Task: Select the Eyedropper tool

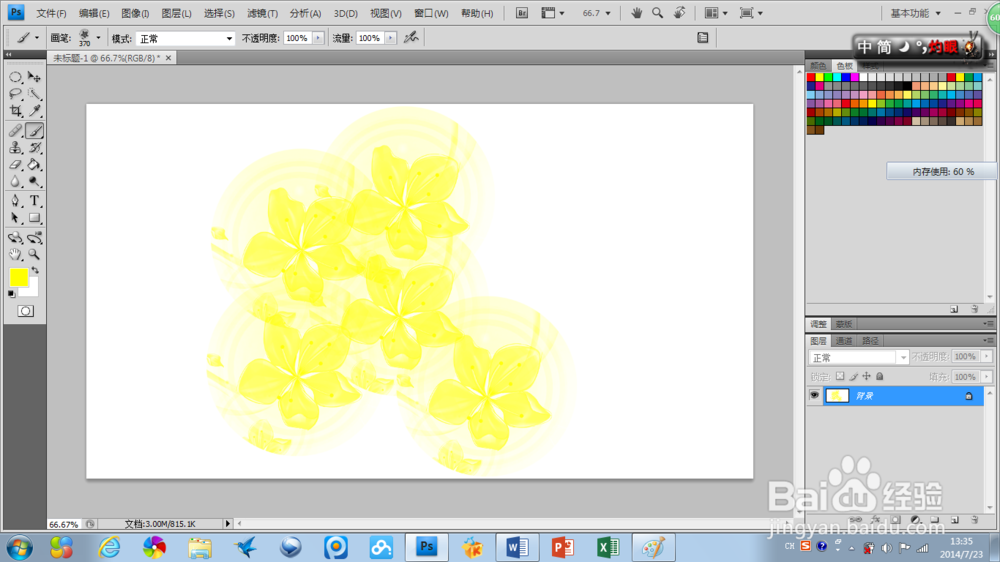Action: coord(34,111)
